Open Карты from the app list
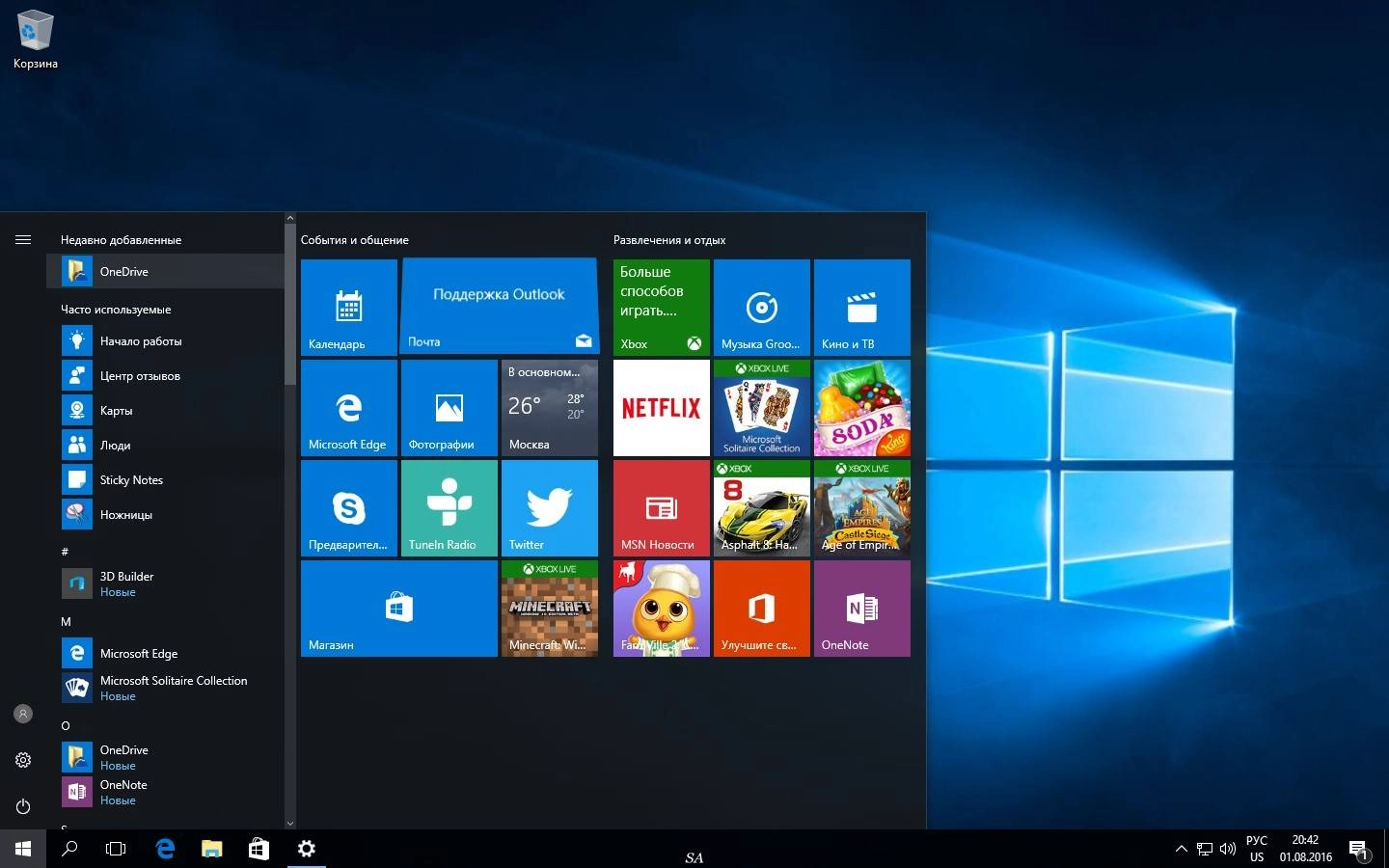This screenshot has width=1389, height=868. click(165, 410)
